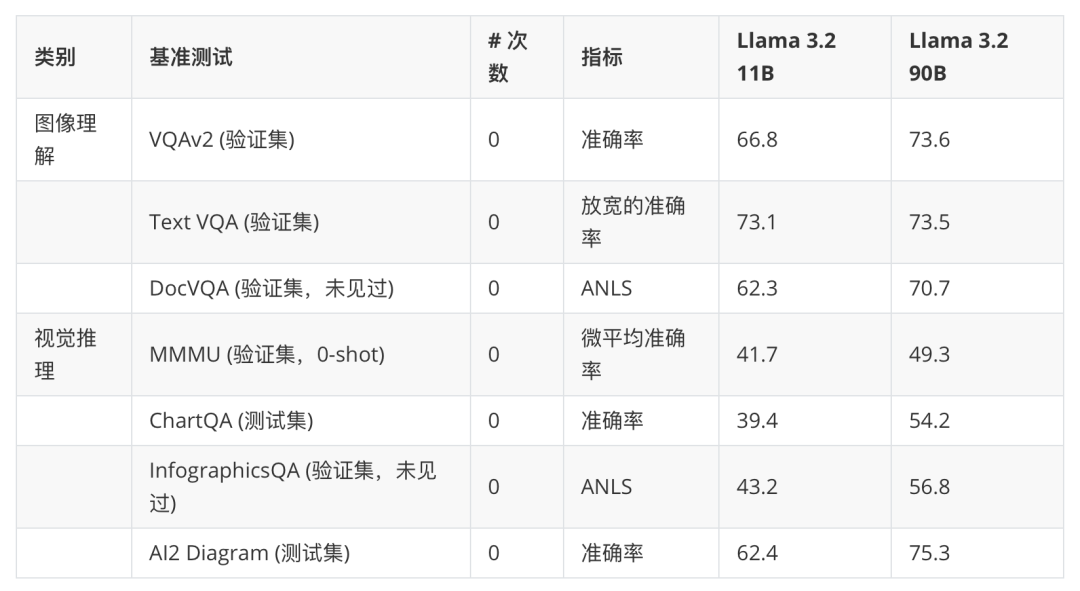This screenshot has height=591, width=1080.
Task: Click the 基准测试 column header
Action: 191,58
